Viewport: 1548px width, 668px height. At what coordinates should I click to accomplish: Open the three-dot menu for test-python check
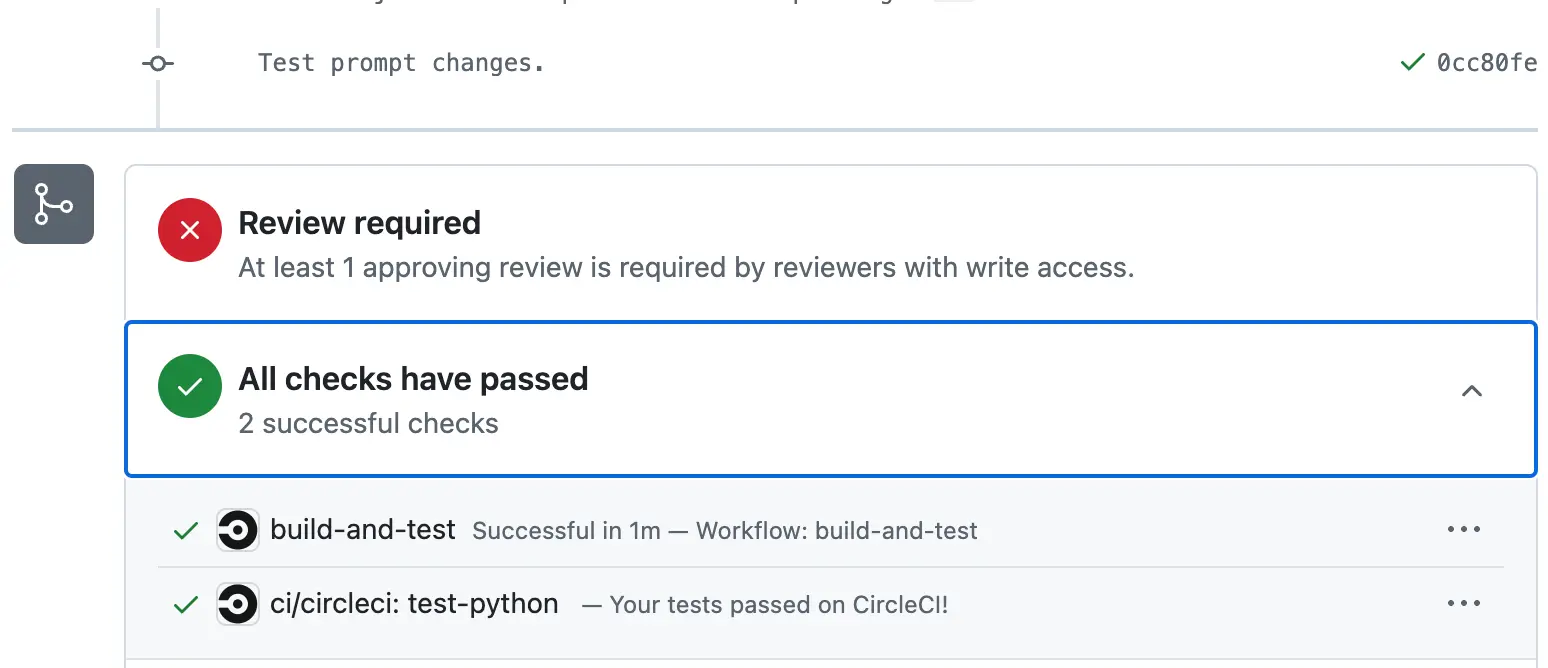(x=1464, y=603)
